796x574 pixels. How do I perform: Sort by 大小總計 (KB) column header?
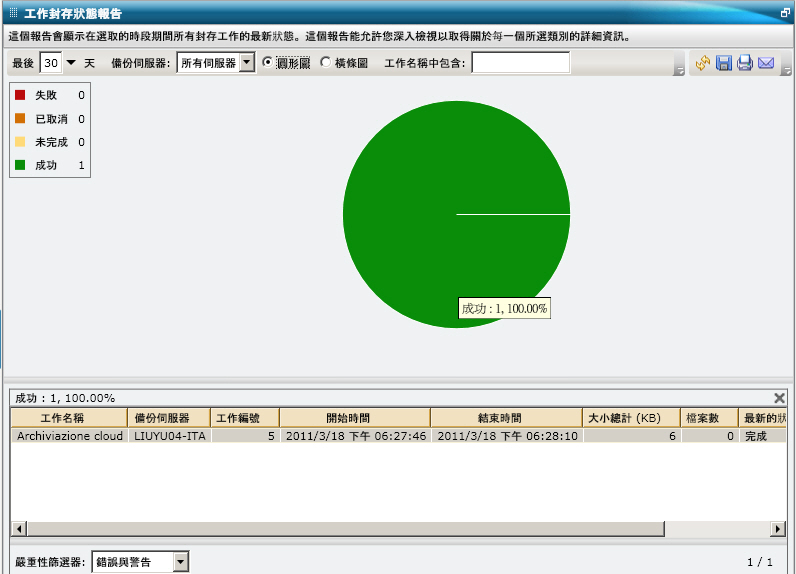point(632,418)
